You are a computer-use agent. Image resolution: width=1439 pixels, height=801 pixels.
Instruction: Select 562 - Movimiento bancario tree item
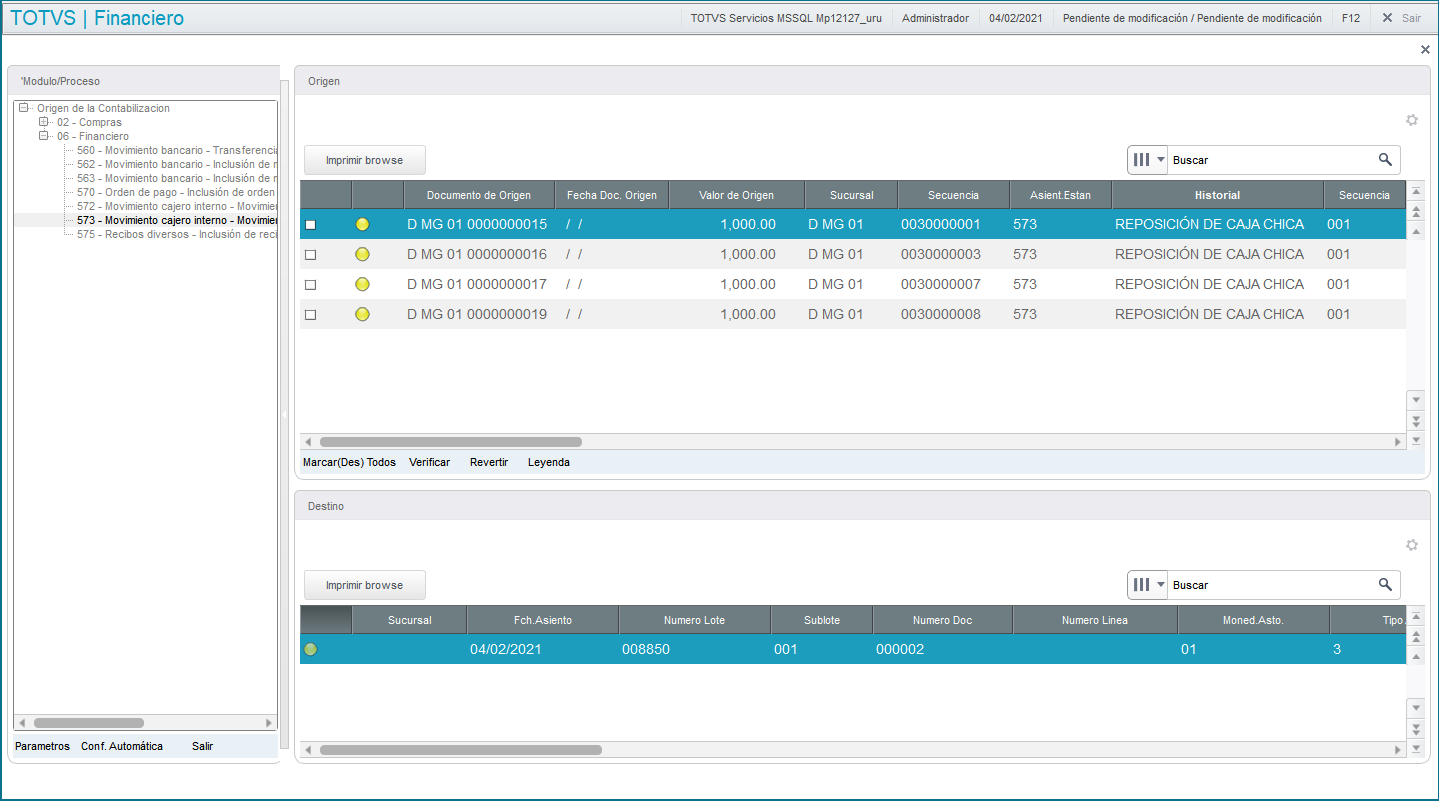pyautogui.click(x=176, y=164)
